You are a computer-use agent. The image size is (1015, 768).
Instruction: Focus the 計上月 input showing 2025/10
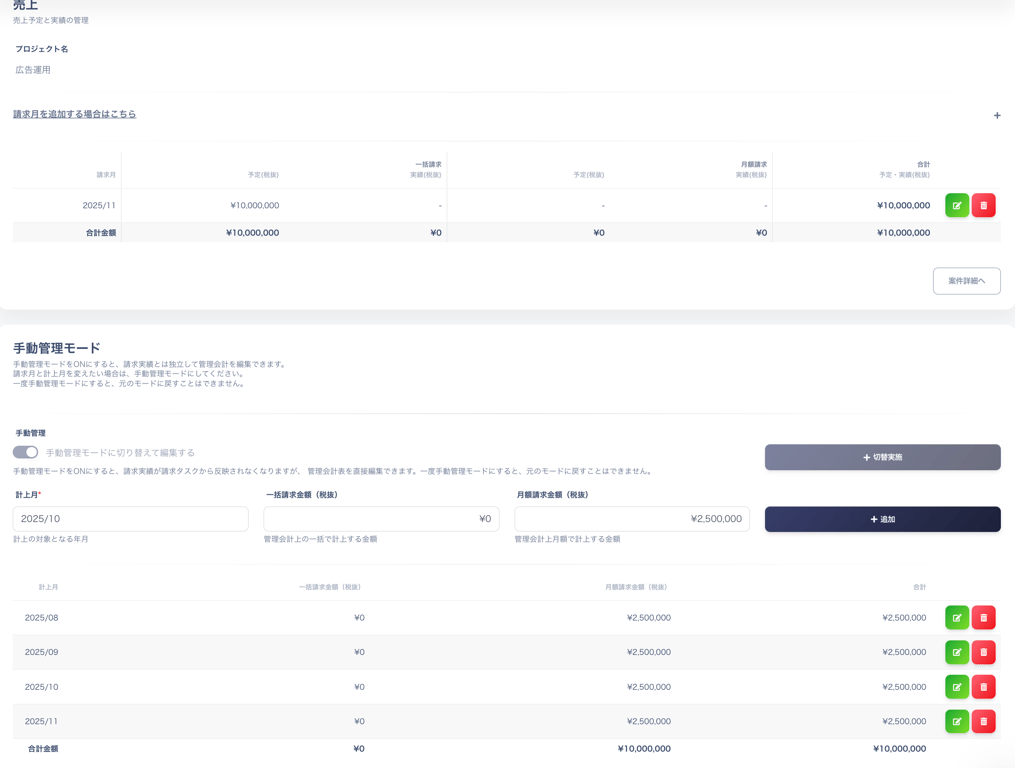[x=131, y=519]
